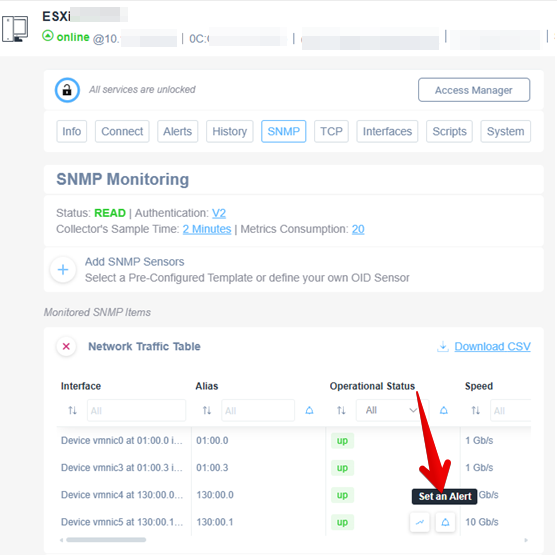Screen dimensions: 557x556
Task: Click the bell icon in the Alias column header
Action: click(309, 411)
